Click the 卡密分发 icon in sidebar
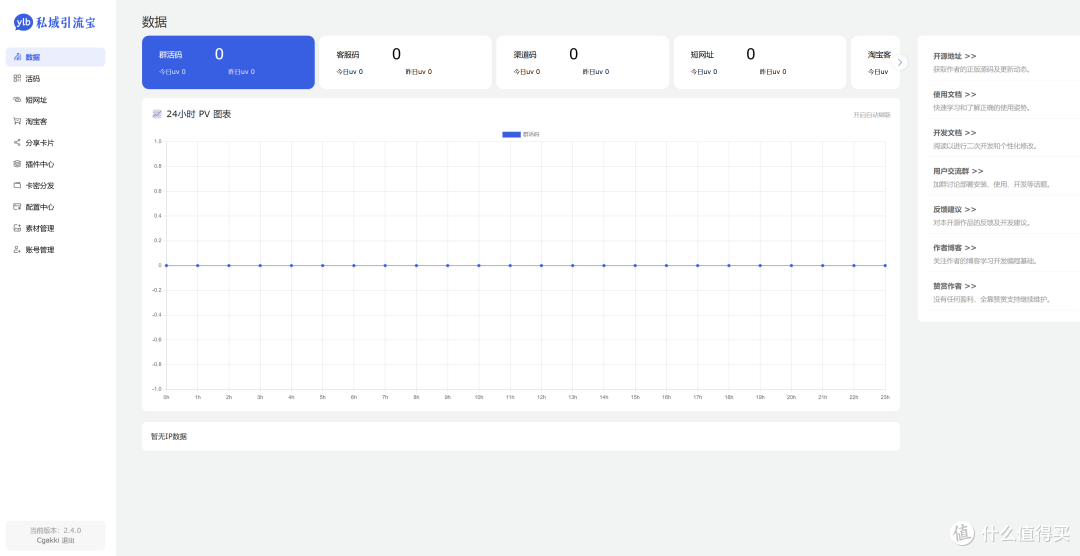The image size is (1080, 556). tap(17, 185)
